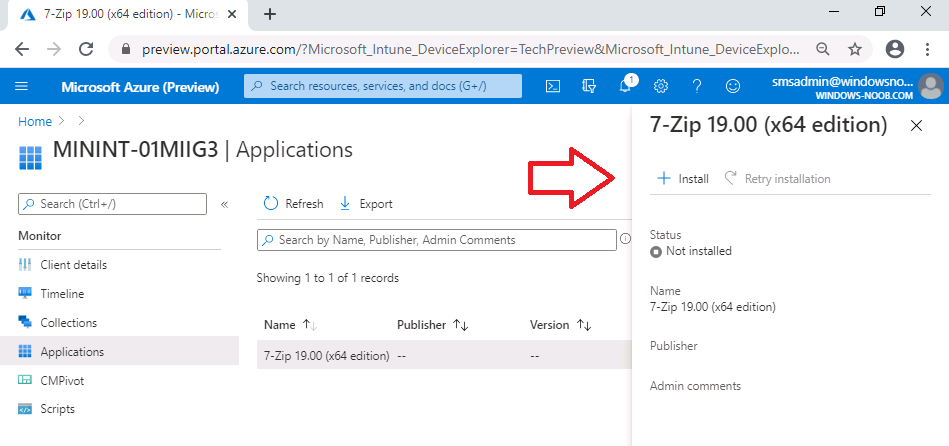
Task: Click the Applications grid icon beside the title
Action: pyautogui.click(x=30, y=157)
